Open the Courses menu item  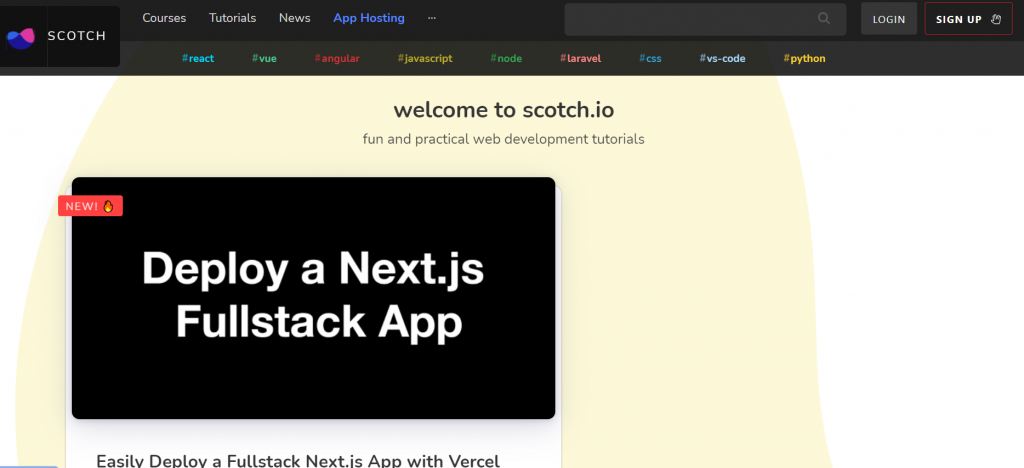[164, 18]
